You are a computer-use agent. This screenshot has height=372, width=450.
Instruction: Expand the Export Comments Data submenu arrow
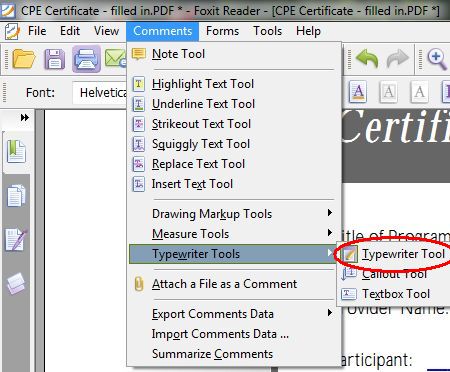pyautogui.click(x=330, y=313)
